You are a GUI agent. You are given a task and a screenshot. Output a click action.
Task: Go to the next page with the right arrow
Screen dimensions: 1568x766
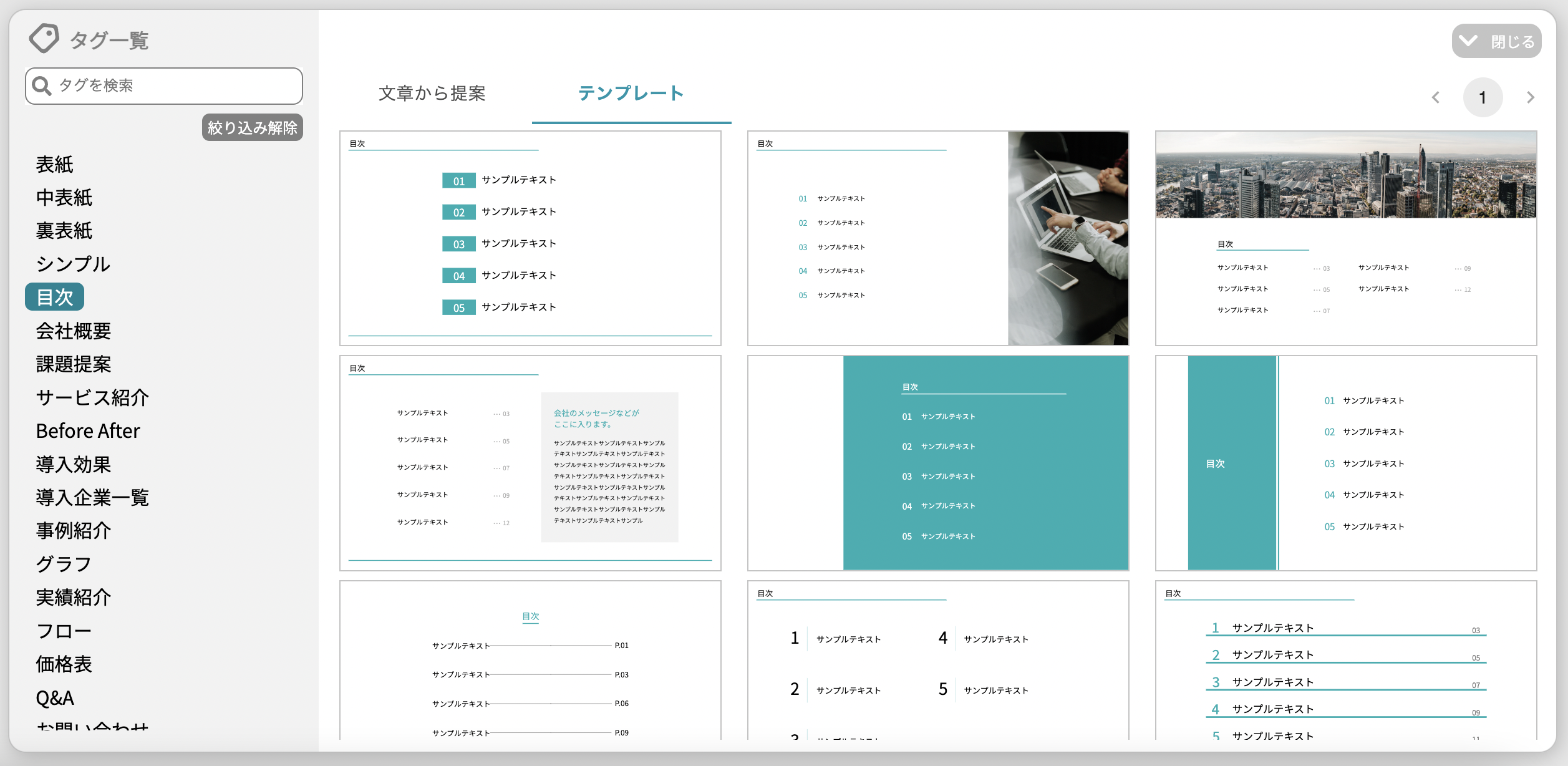pyautogui.click(x=1530, y=97)
